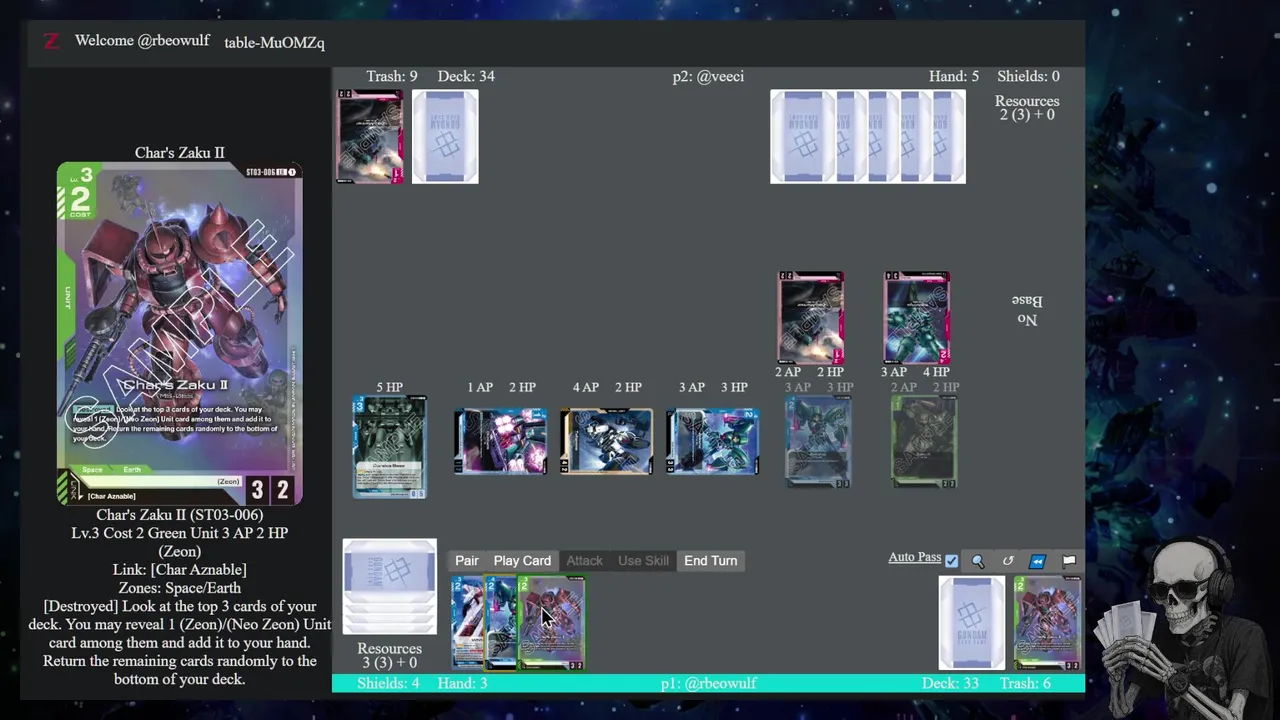Open the magnifier zoom tool
Viewport: 1280px width, 720px height.
coord(978,561)
